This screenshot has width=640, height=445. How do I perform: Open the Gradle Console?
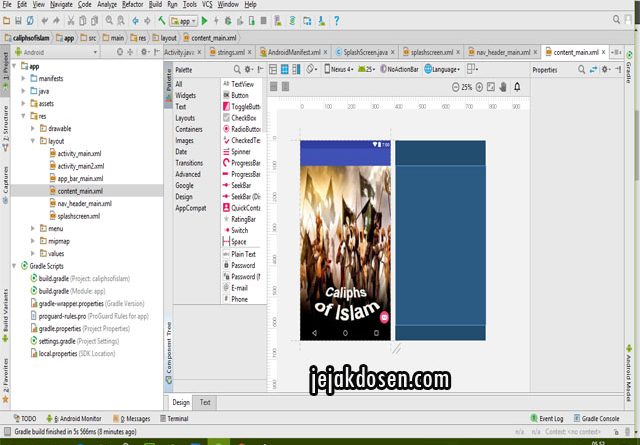click(596, 418)
